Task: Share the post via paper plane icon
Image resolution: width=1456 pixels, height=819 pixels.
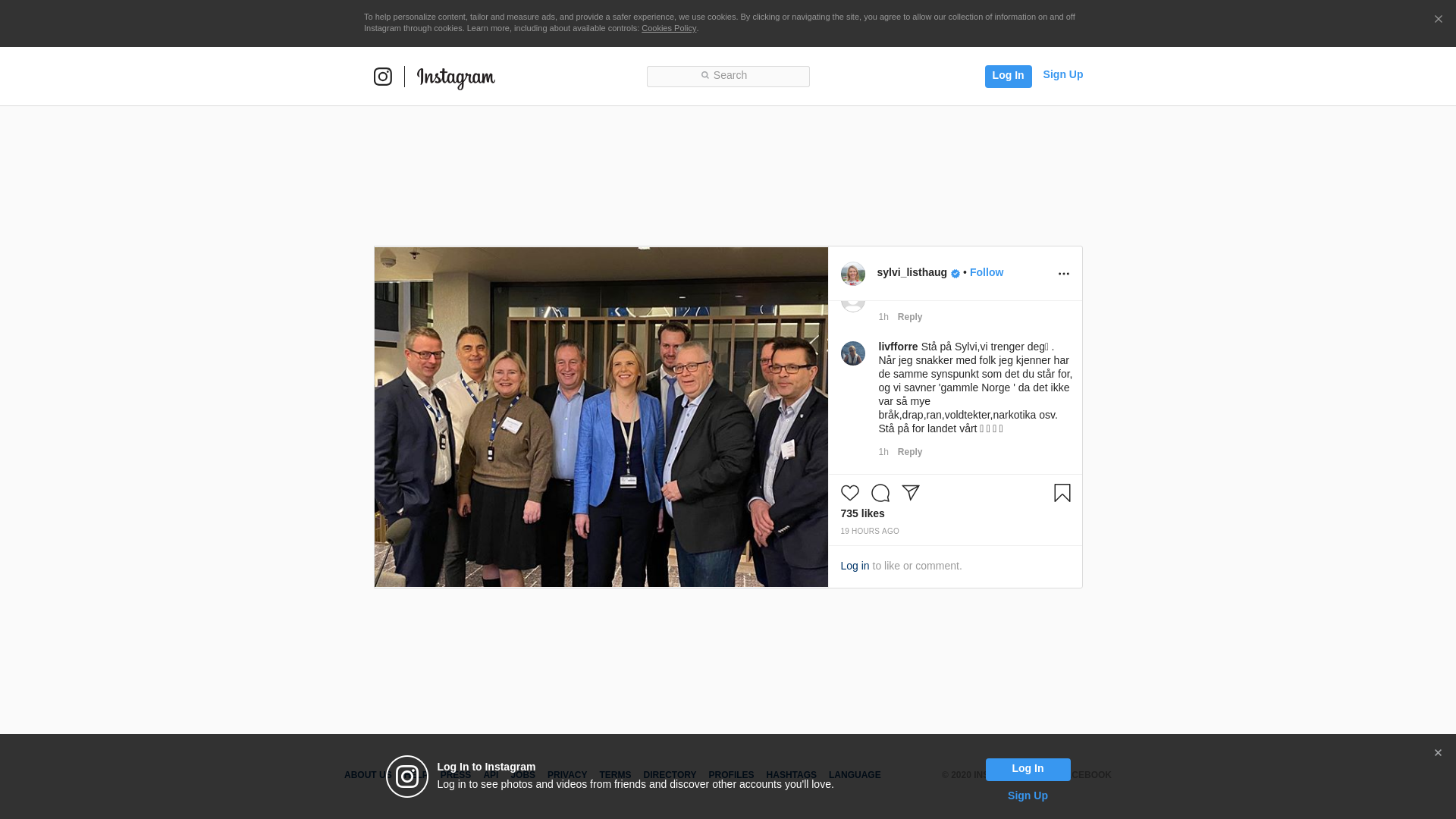Action: [911, 493]
